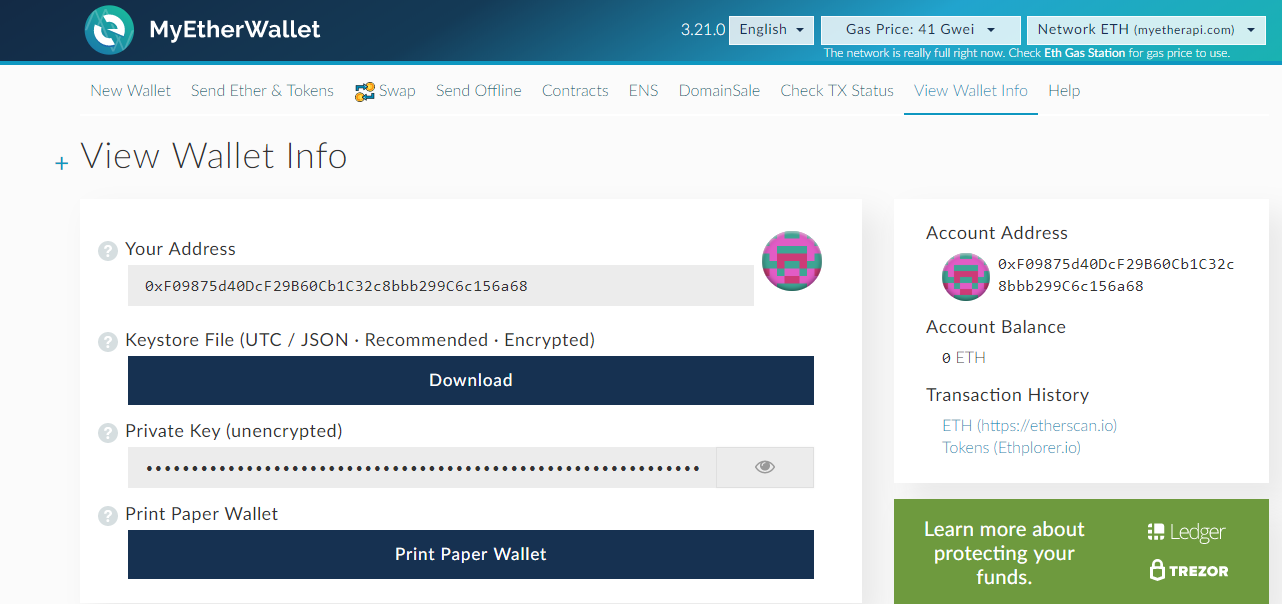
Task: Click the View Wallet Info page heading
Action: 214,156
